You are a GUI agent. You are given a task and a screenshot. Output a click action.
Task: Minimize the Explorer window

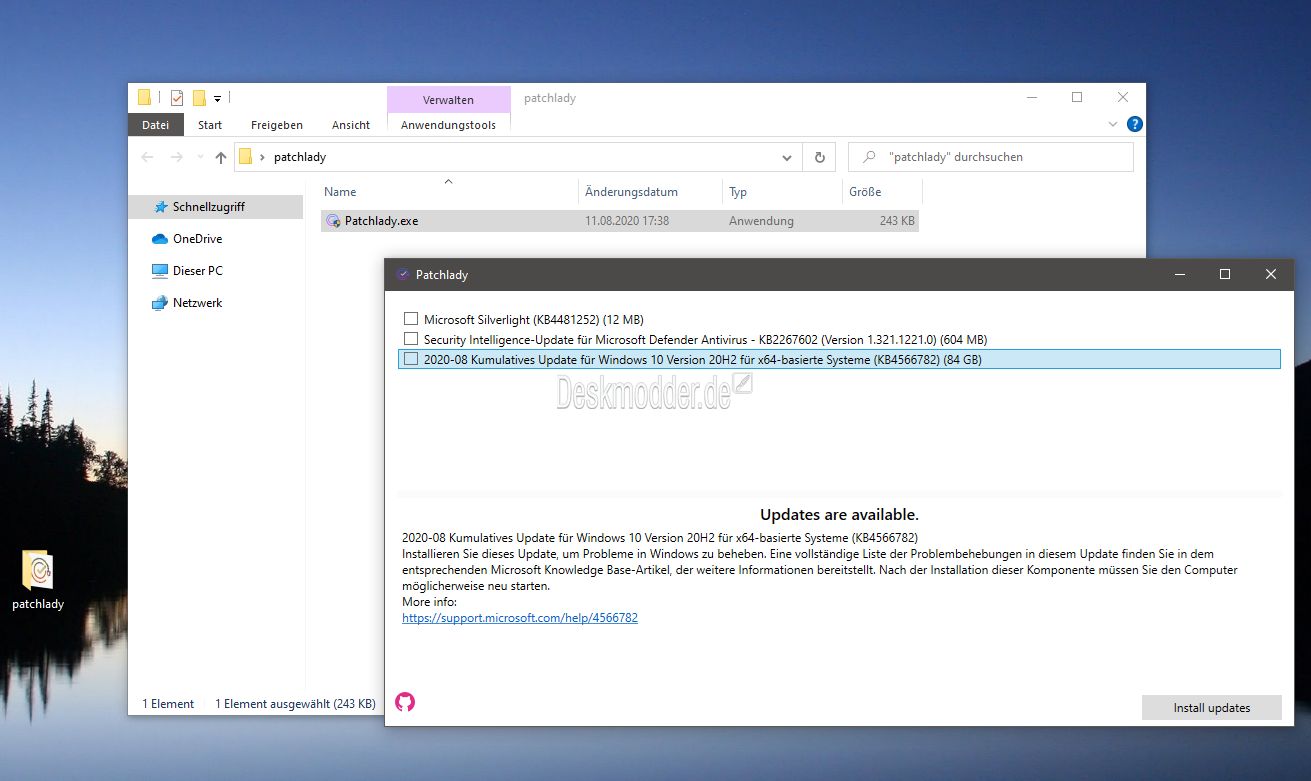[1031, 98]
